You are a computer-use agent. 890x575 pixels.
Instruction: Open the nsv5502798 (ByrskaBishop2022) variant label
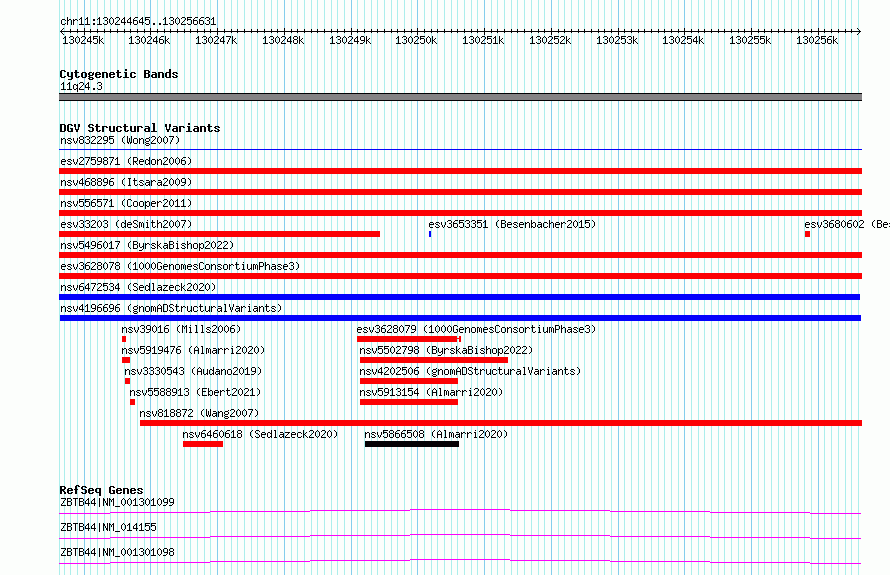click(446, 350)
